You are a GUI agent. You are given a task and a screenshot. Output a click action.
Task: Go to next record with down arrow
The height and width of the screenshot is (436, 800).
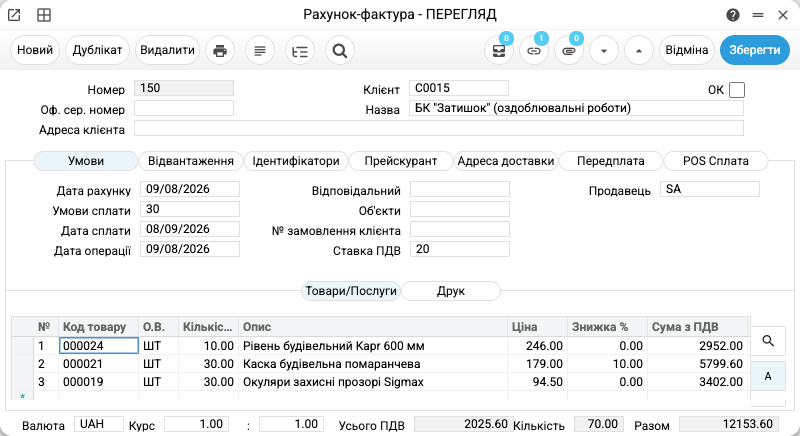pyautogui.click(x=604, y=50)
